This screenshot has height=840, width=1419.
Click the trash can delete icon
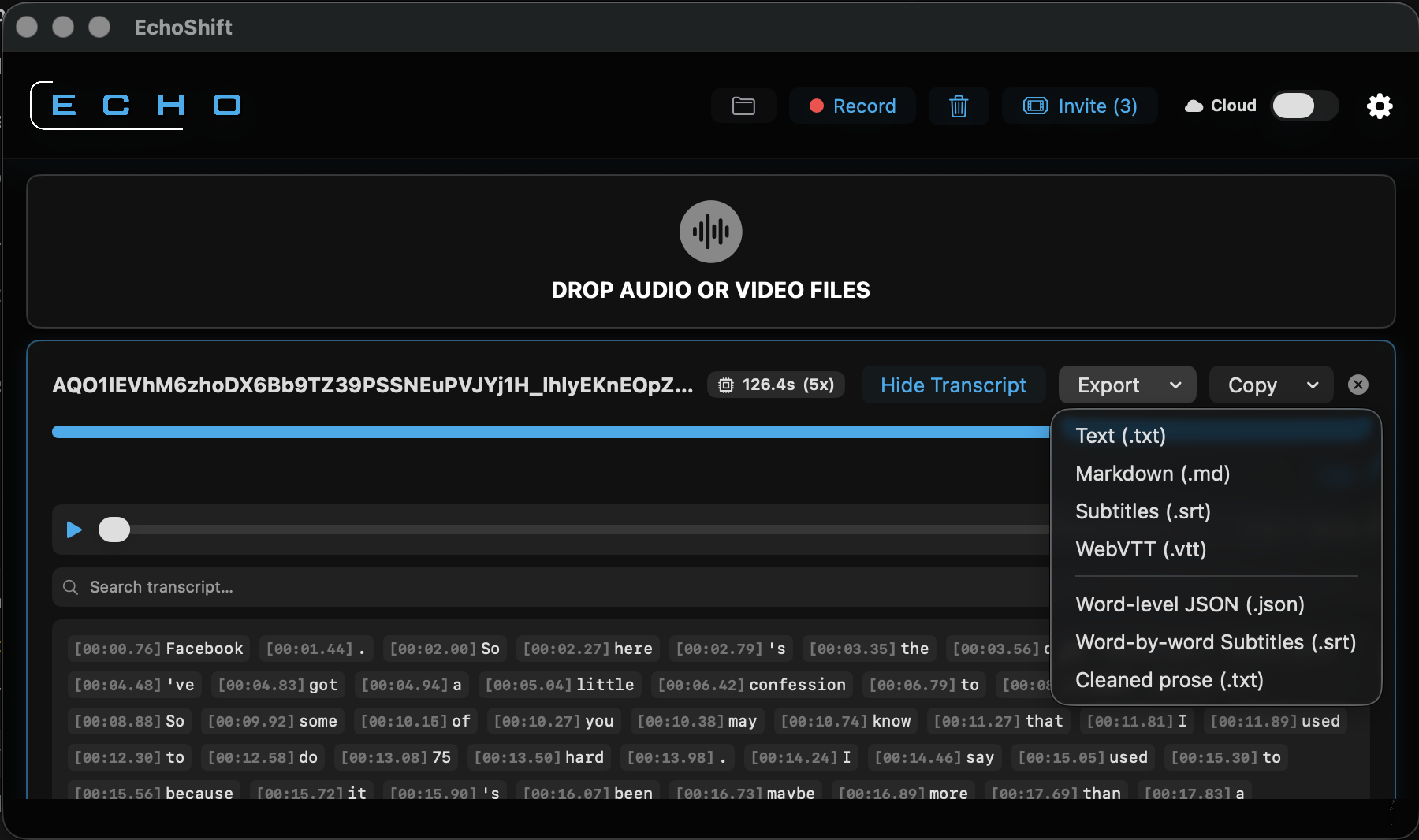(959, 106)
